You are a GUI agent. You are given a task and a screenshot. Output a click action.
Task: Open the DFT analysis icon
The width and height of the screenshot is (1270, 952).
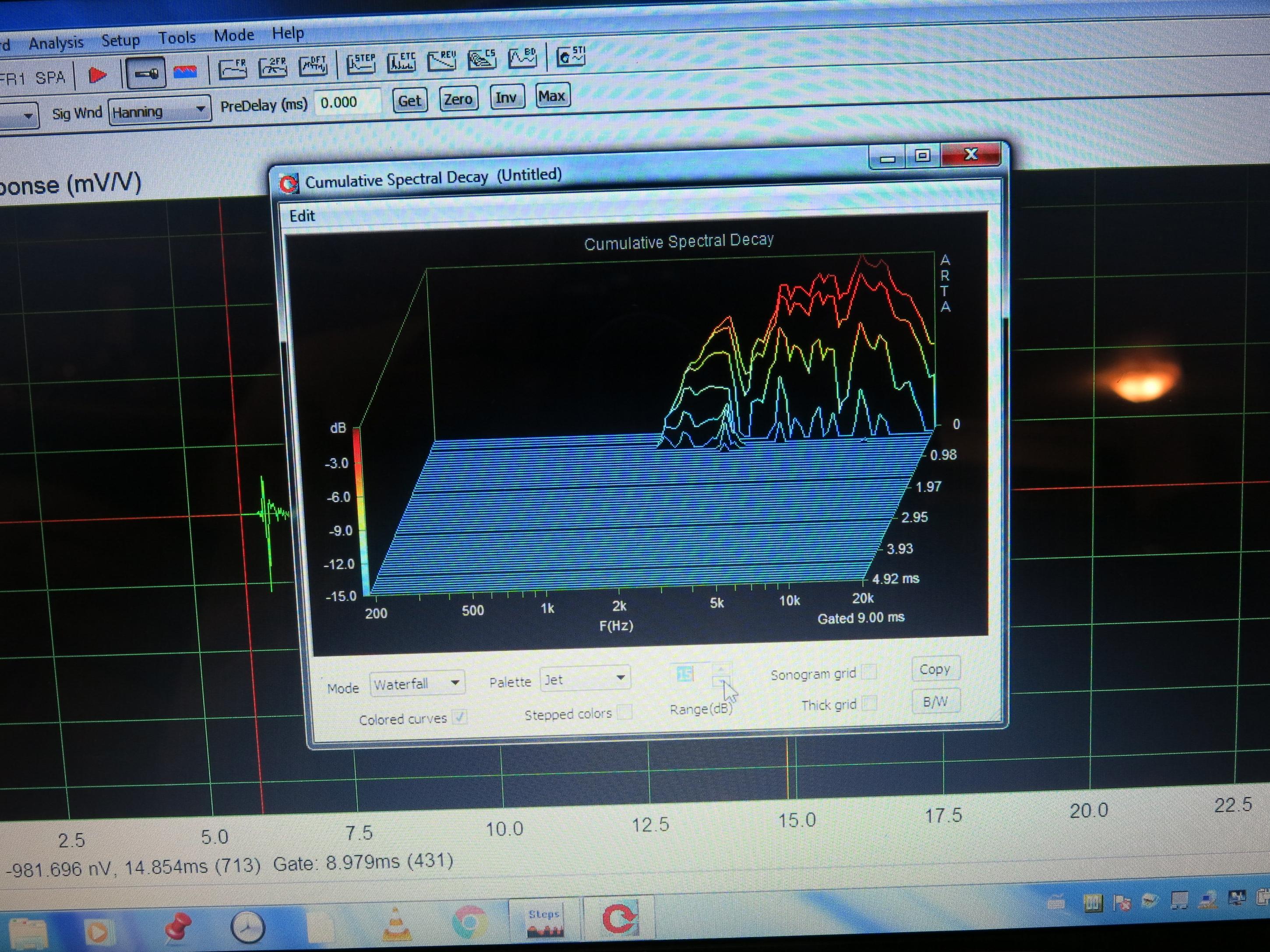(314, 66)
